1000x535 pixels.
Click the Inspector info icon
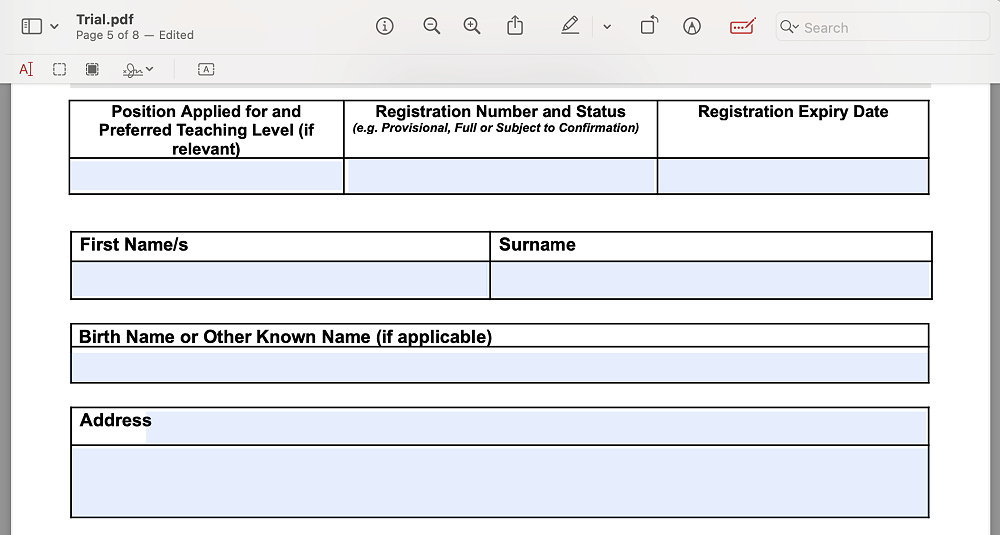tap(384, 27)
